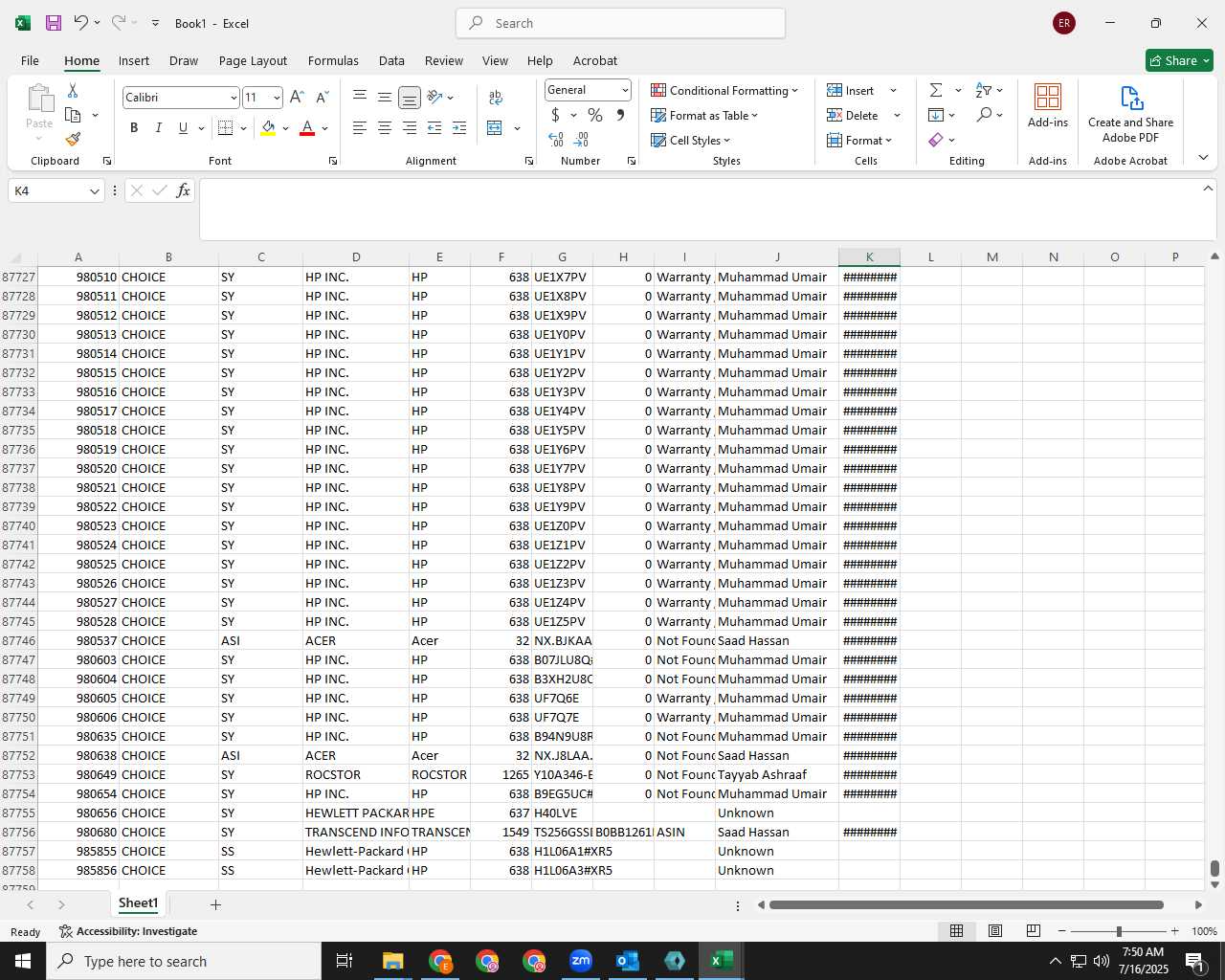Screen dimensions: 1225x980
Task: Click Font Color red swatch button
Action: (307, 128)
